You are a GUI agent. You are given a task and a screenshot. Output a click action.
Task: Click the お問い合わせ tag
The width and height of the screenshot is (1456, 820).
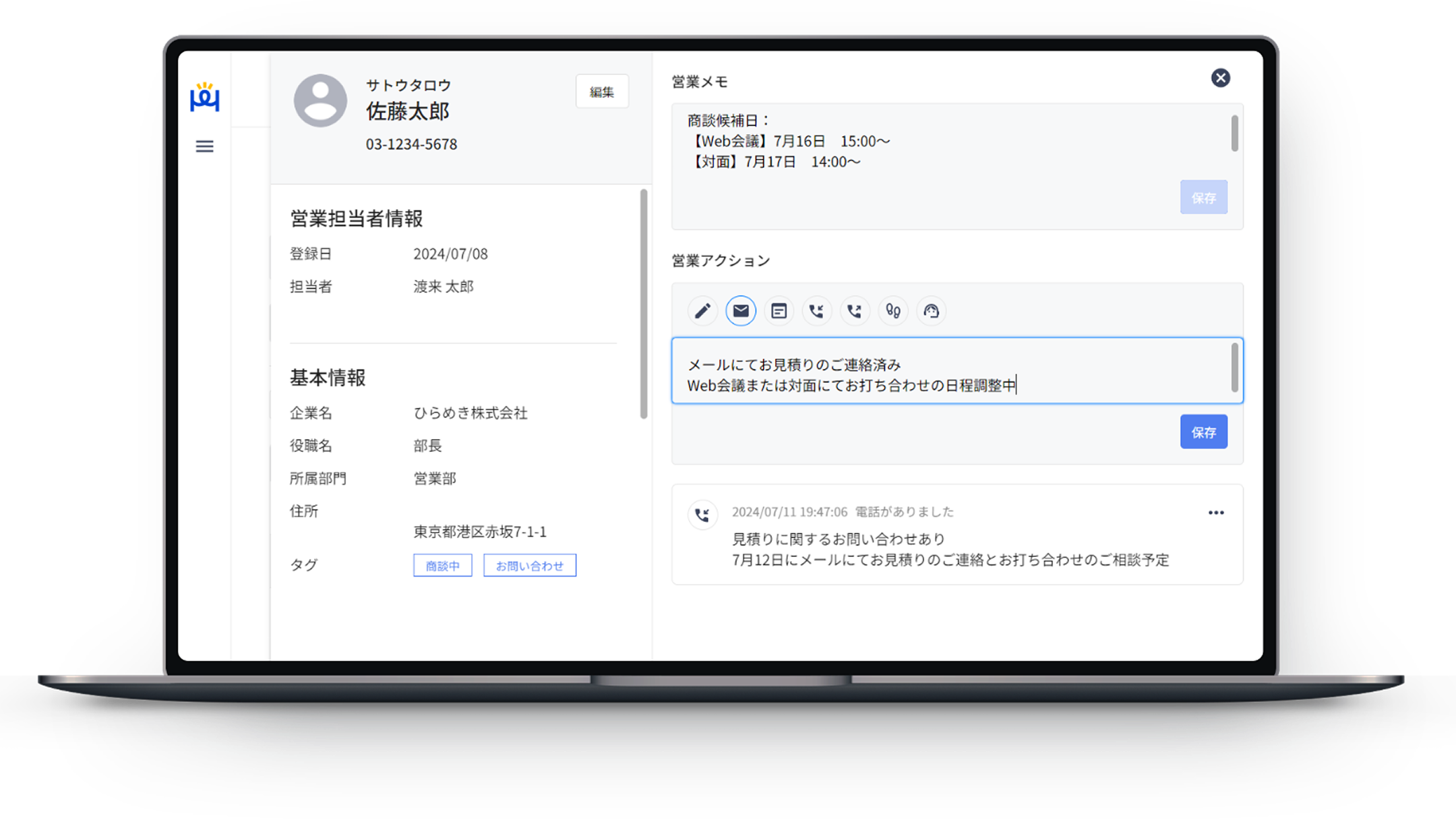pos(530,566)
